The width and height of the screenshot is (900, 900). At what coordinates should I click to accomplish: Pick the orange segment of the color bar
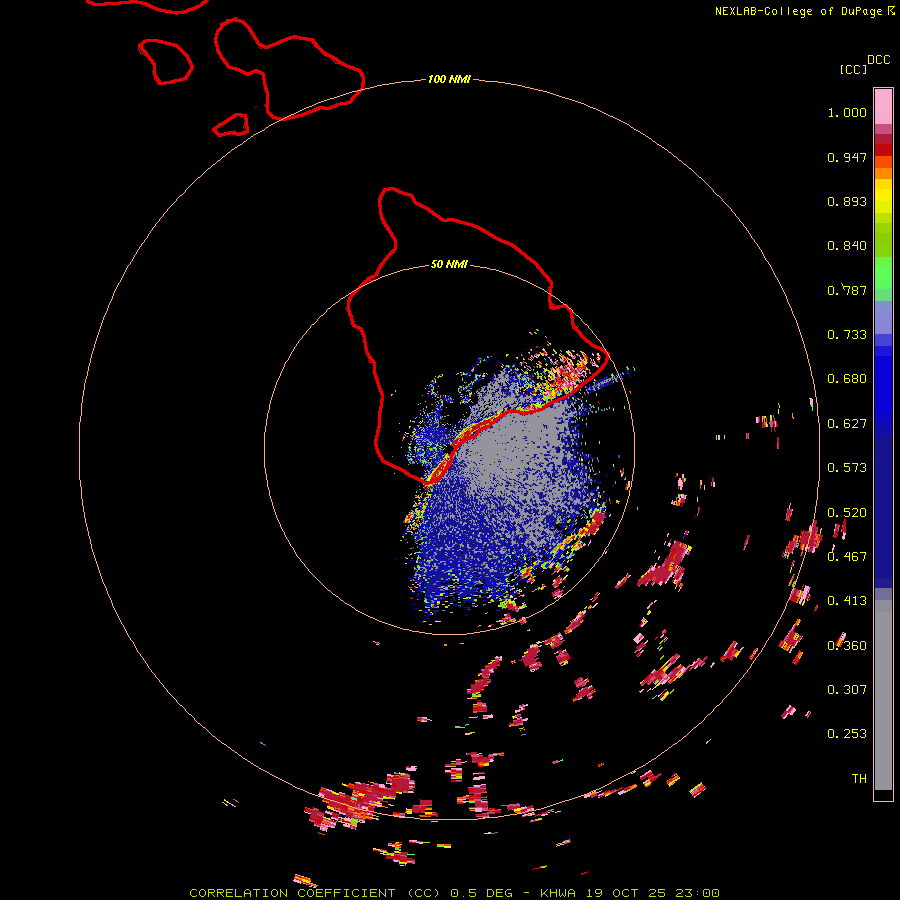[883, 173]
